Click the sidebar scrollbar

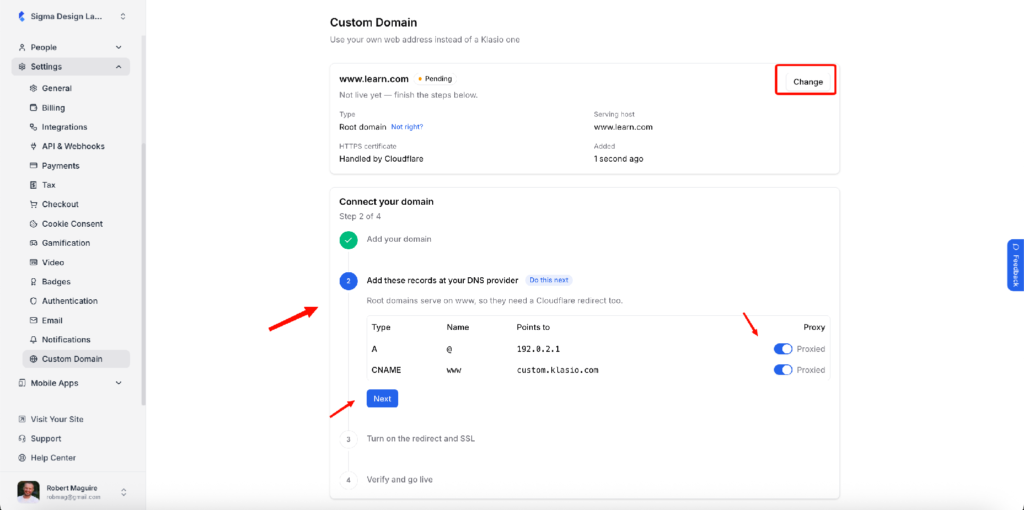pyautogui.click(x=143, y=222)
